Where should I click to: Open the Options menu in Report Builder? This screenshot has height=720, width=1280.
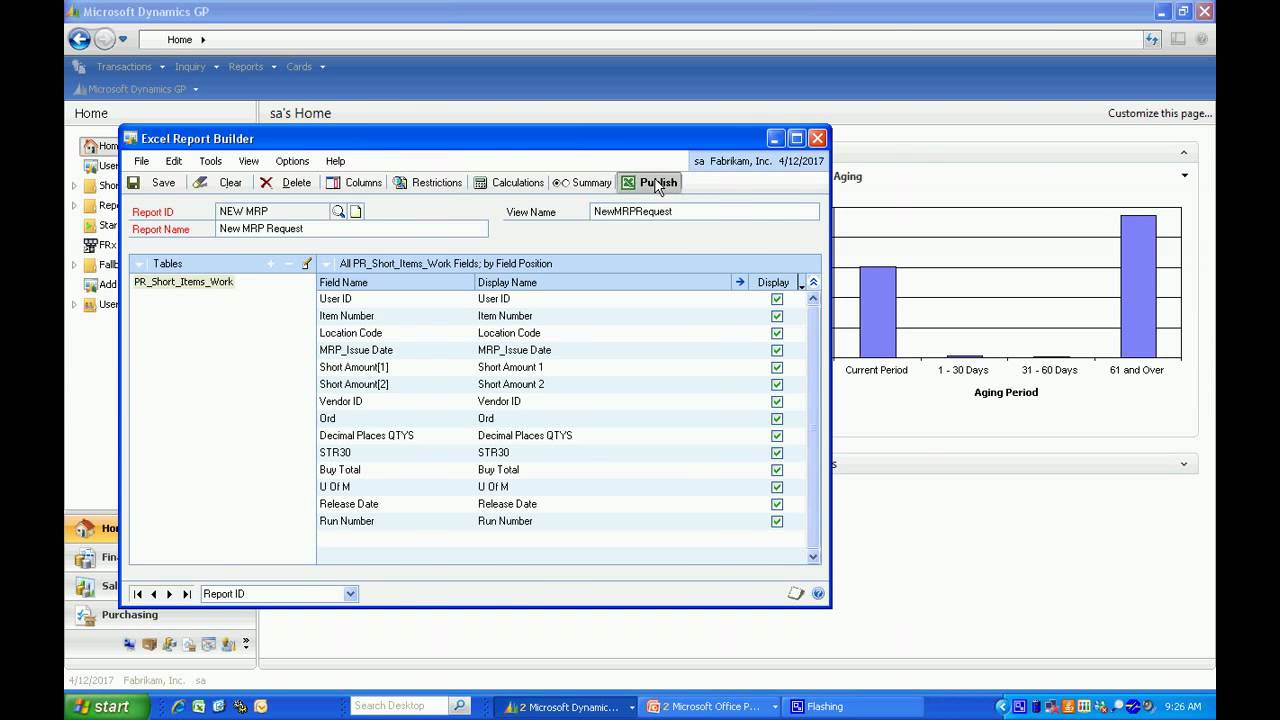[292, 161]
